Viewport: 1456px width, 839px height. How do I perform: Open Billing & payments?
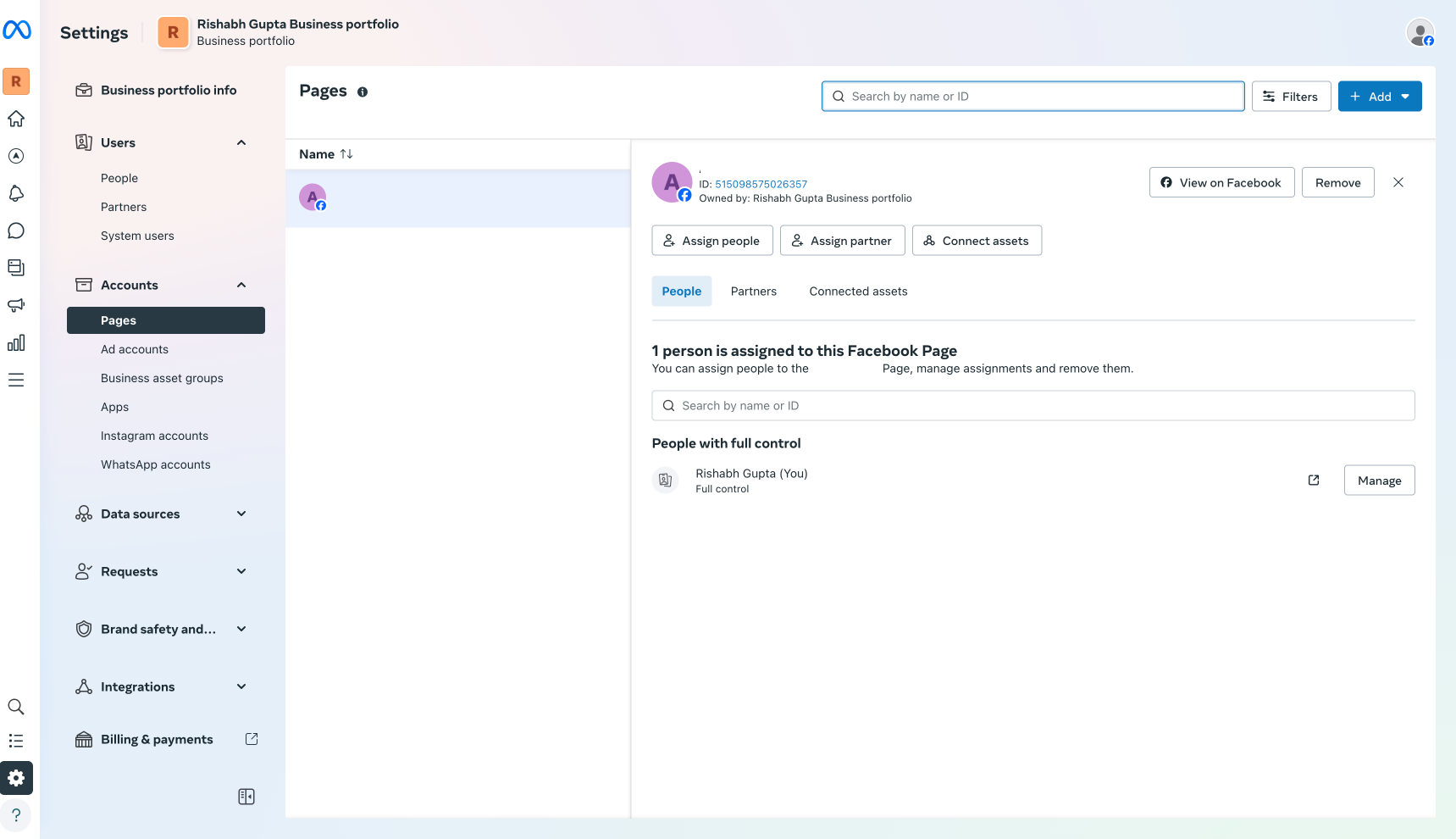[157, 739]
